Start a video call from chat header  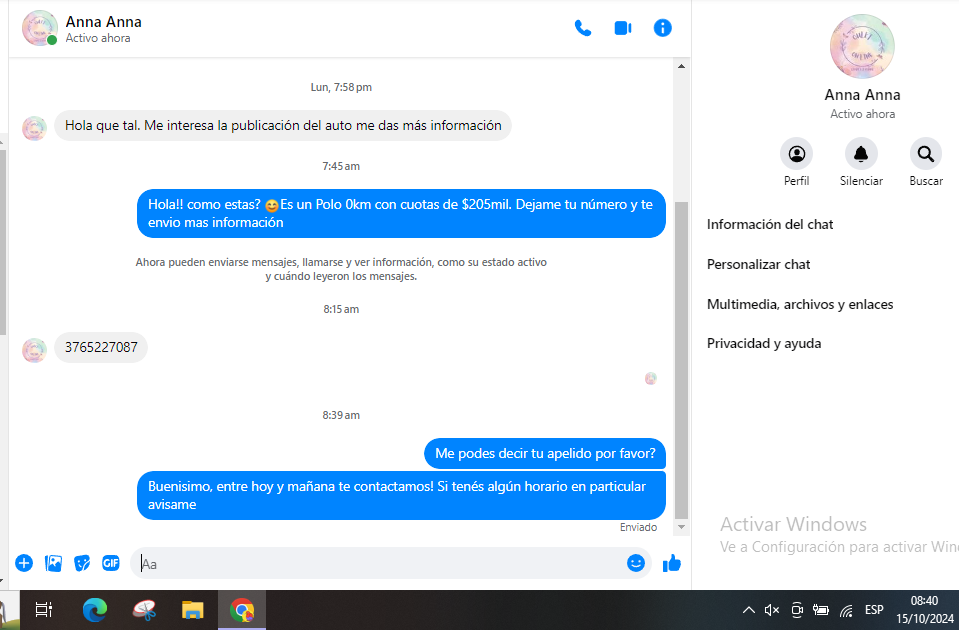[x=622, y=28]
